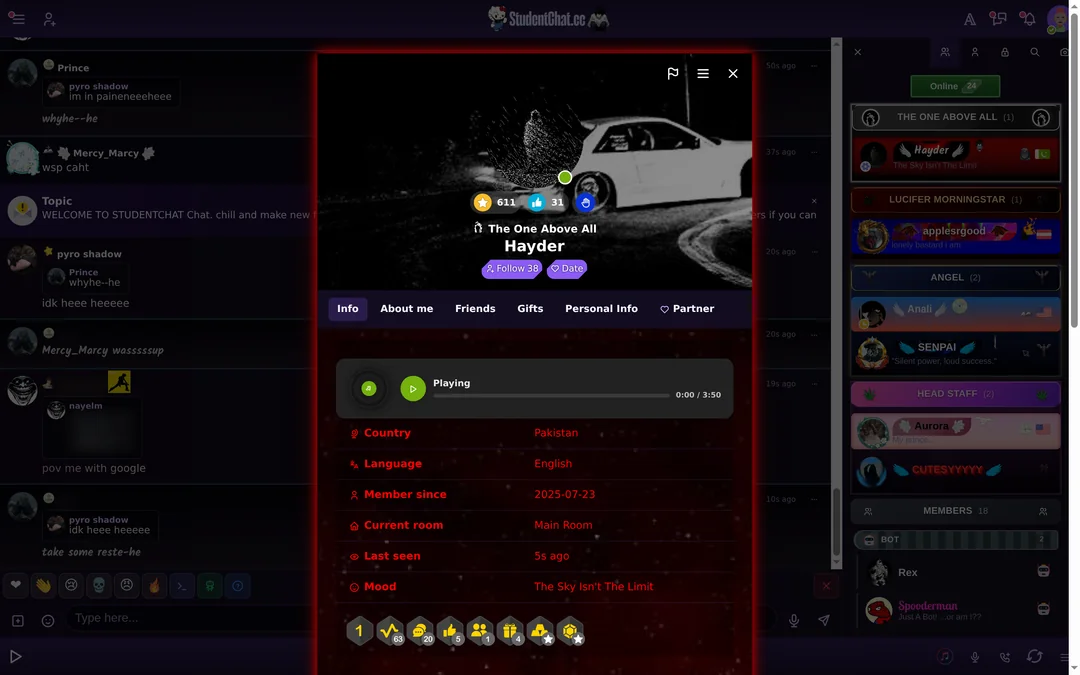
Task: Open the notifications bell
Action: tap(1028, 19)
